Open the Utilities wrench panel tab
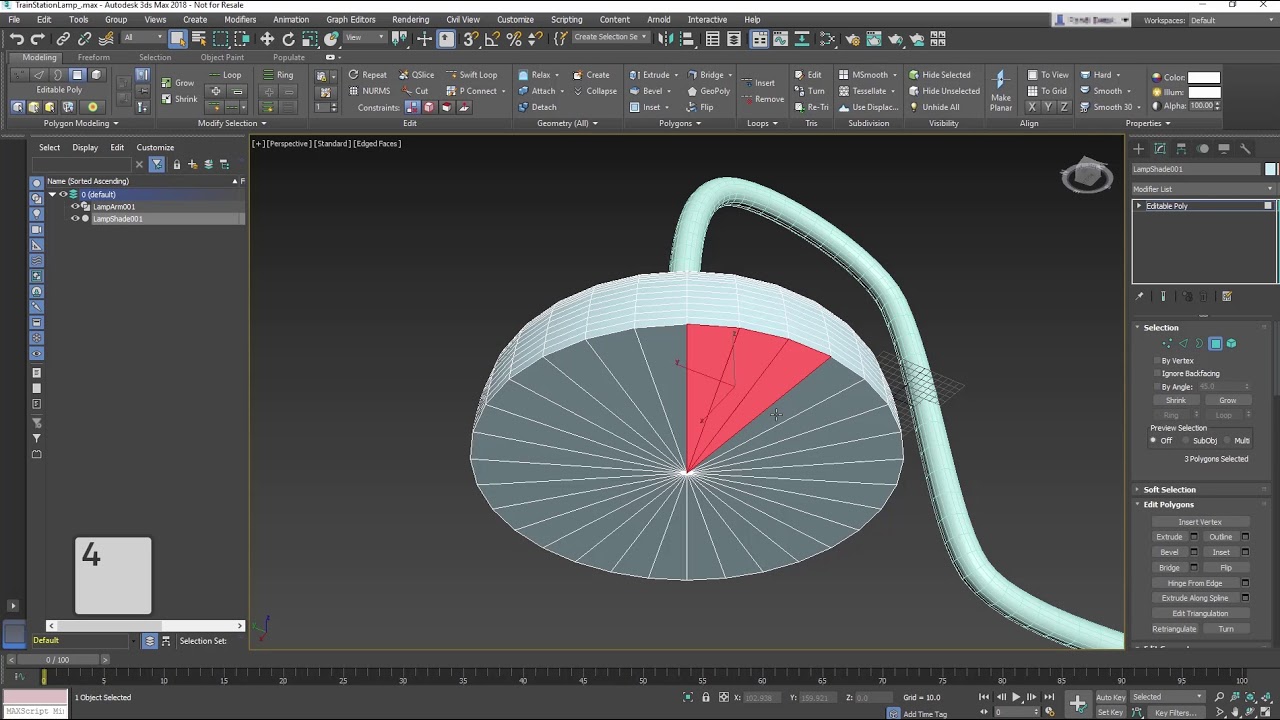Screen dimensions: 1280x720 coord(1245,149)
